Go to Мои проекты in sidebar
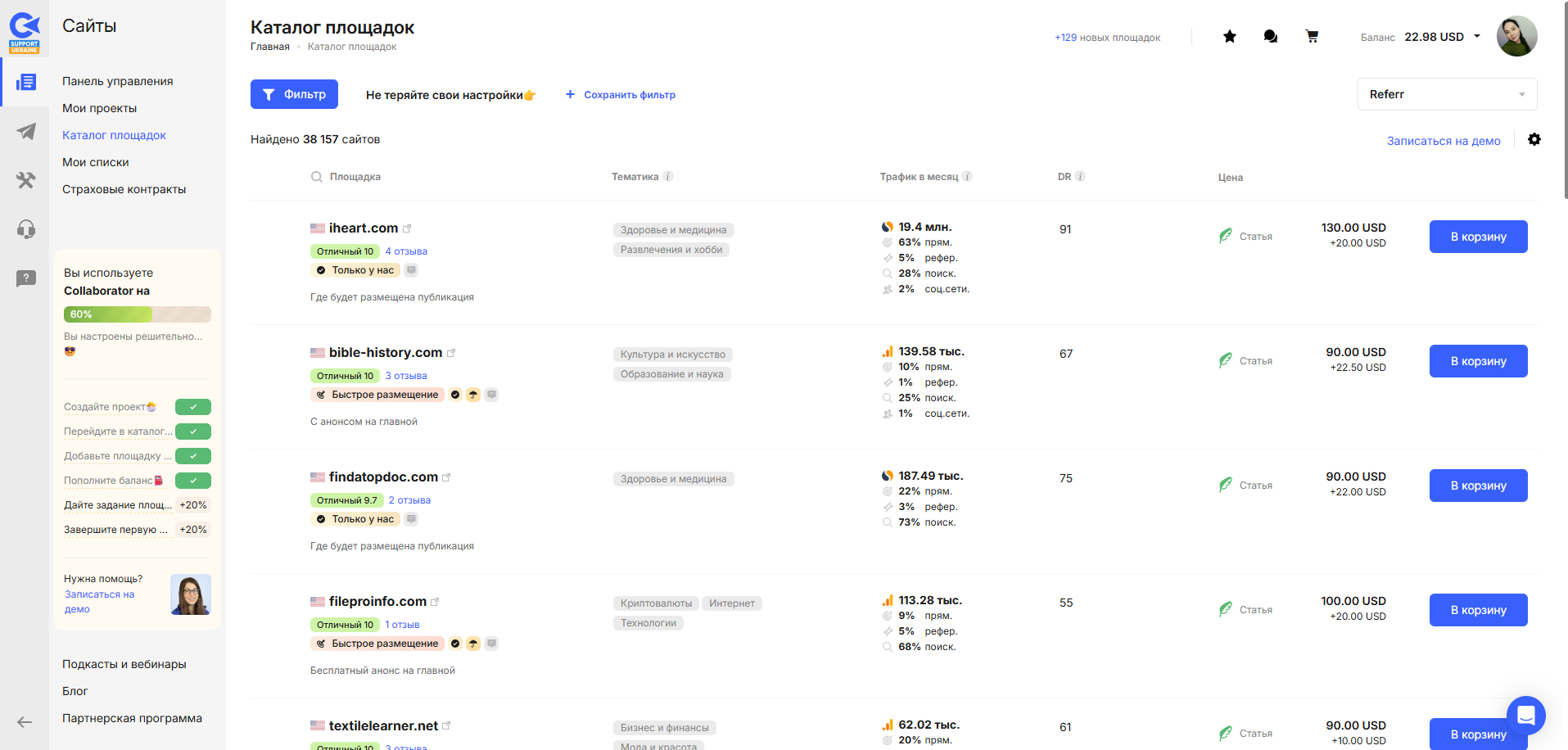The height and width of the screenshot is (750, 1568). pos(99,108)
